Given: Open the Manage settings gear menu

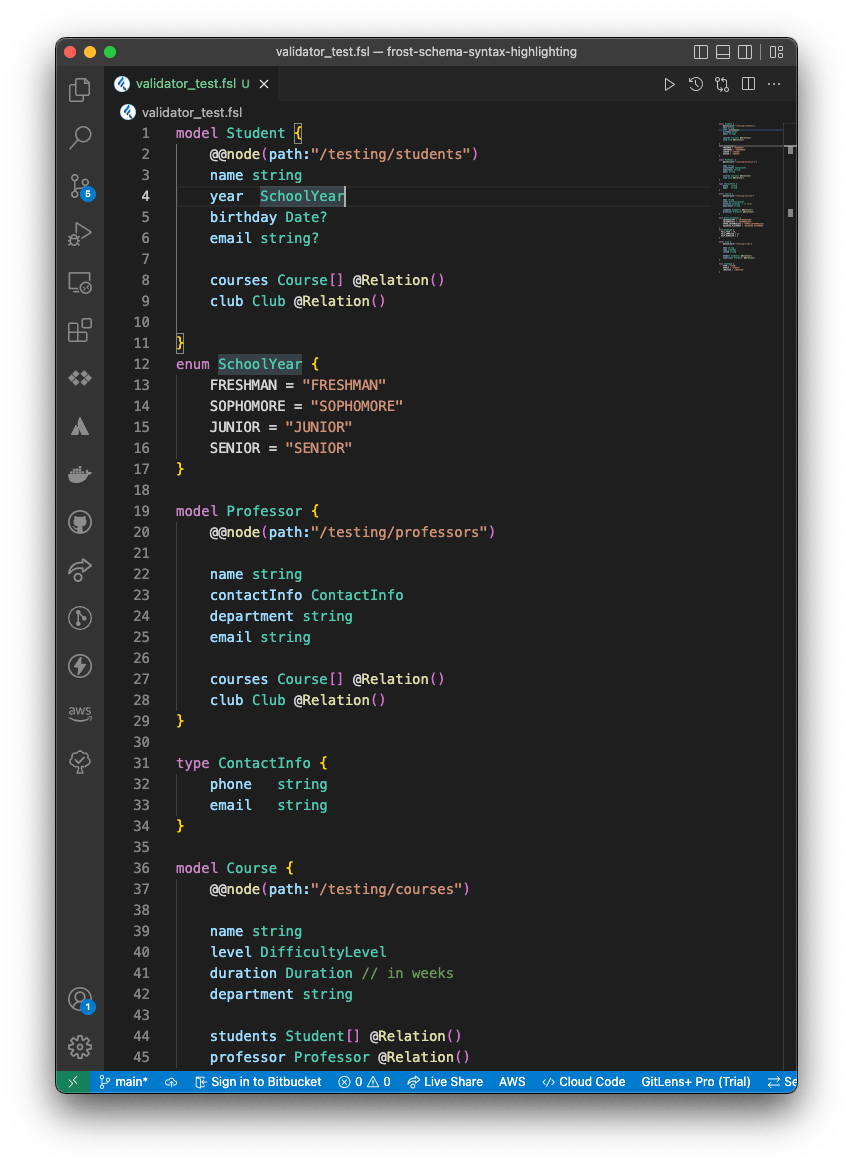Looking at the screenshot, I should (80, 1046).
